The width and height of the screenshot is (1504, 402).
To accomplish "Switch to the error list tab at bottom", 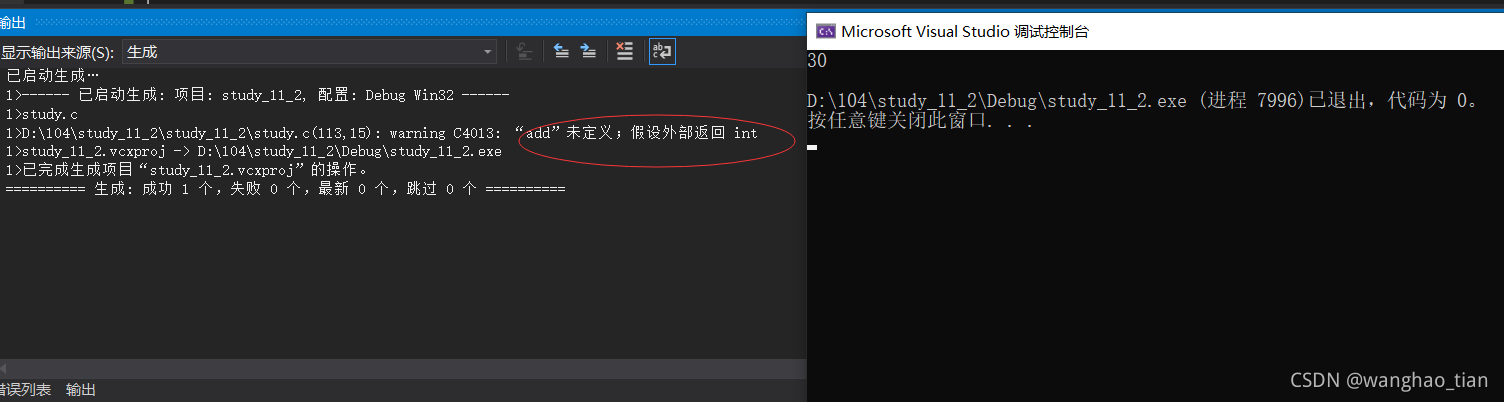I will click(25, 390).
